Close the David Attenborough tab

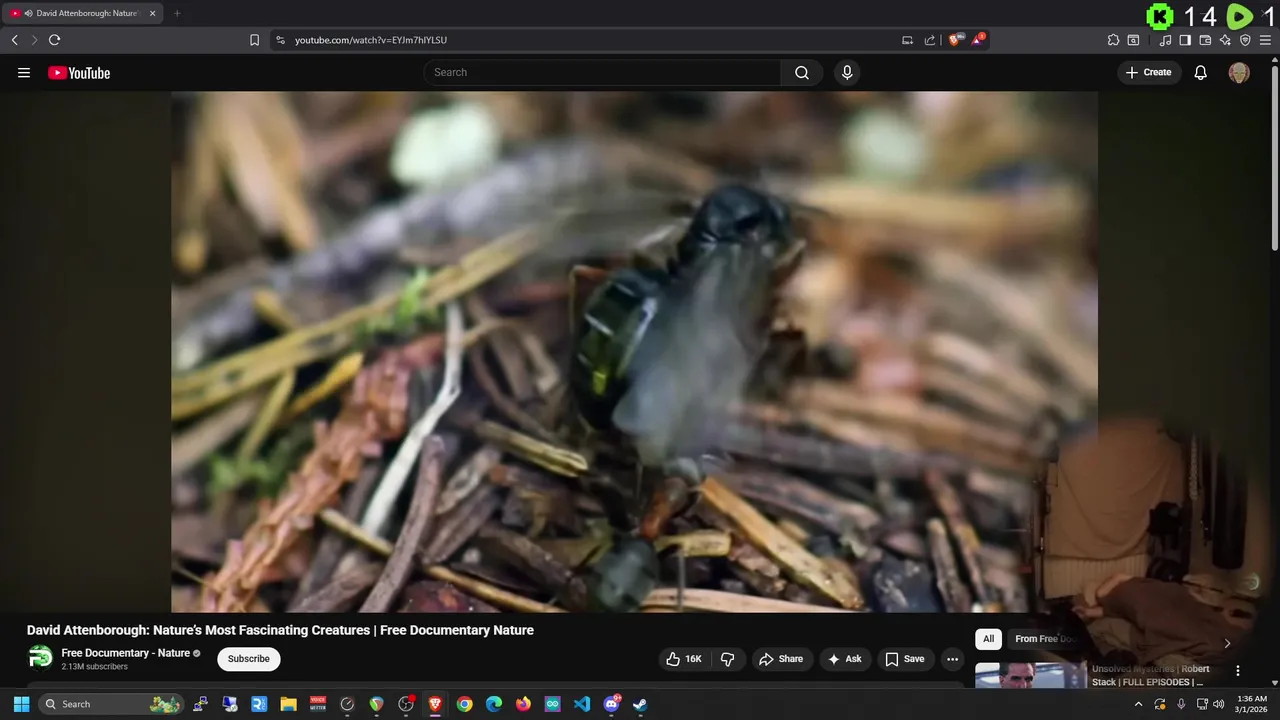(152, 13)
